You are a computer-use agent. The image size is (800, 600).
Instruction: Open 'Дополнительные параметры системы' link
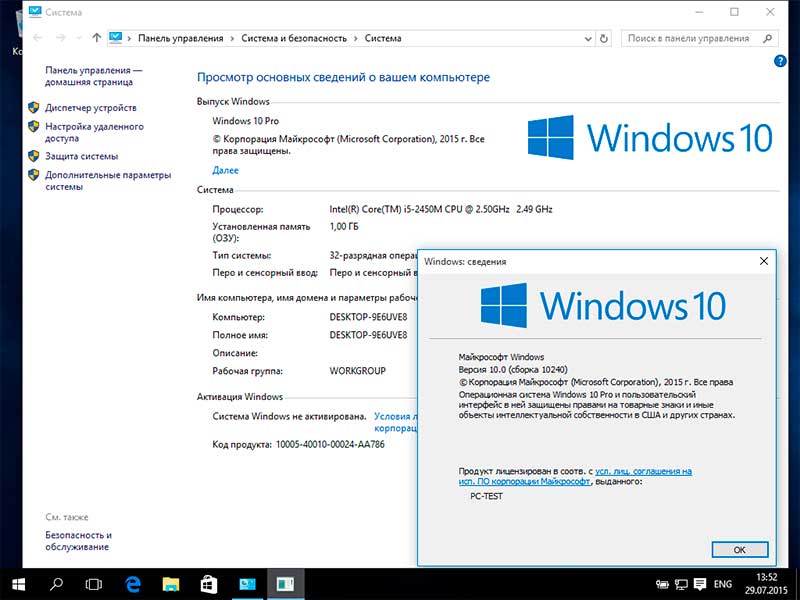(x=108, y=181)
